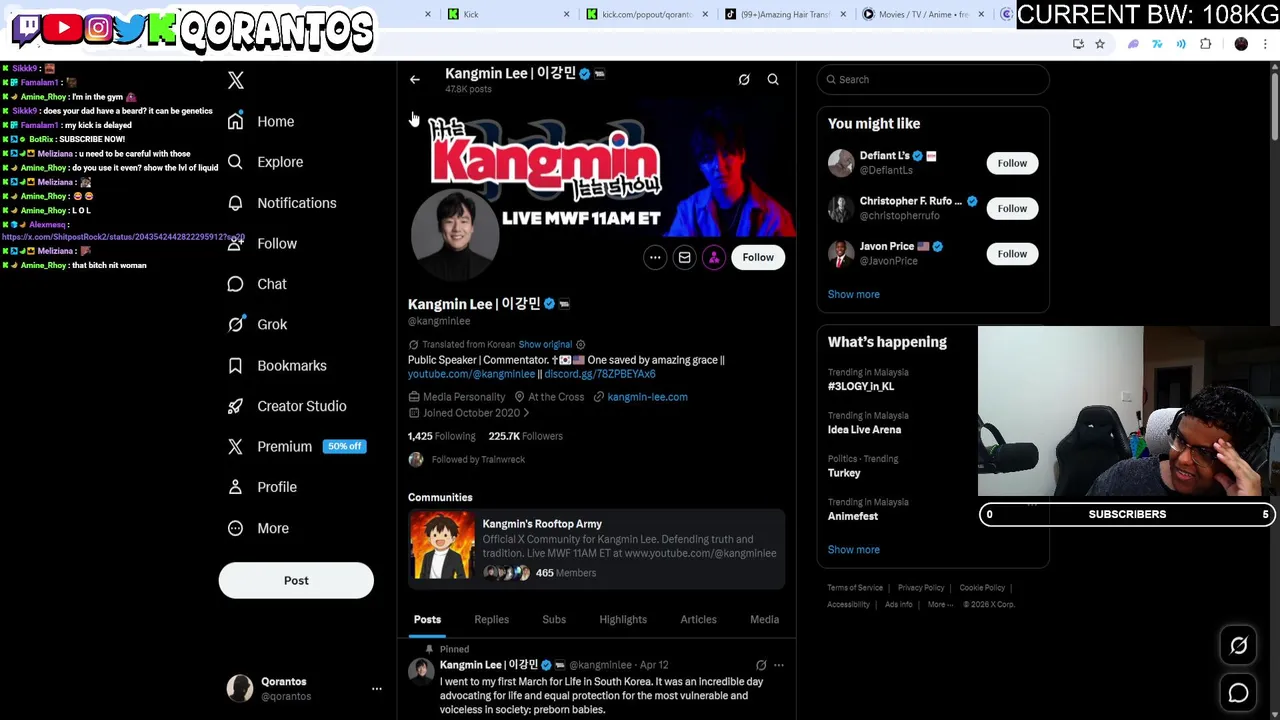Screen dimensions: 1280x720
Task: Click the back arrow on profile header
Action: pyautogui.click(x=415, y=80)
